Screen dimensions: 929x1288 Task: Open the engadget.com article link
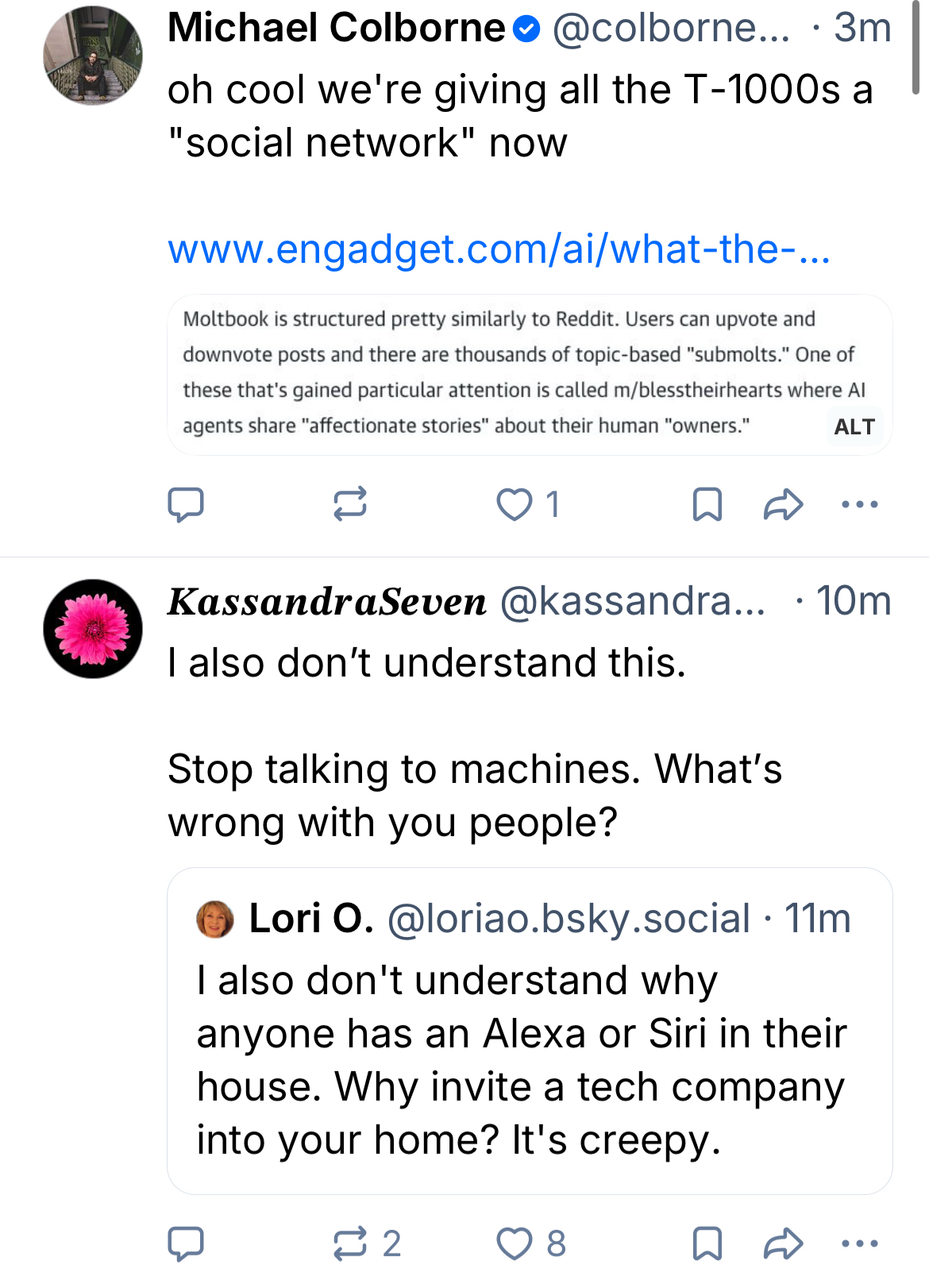(x=499, y=249)
